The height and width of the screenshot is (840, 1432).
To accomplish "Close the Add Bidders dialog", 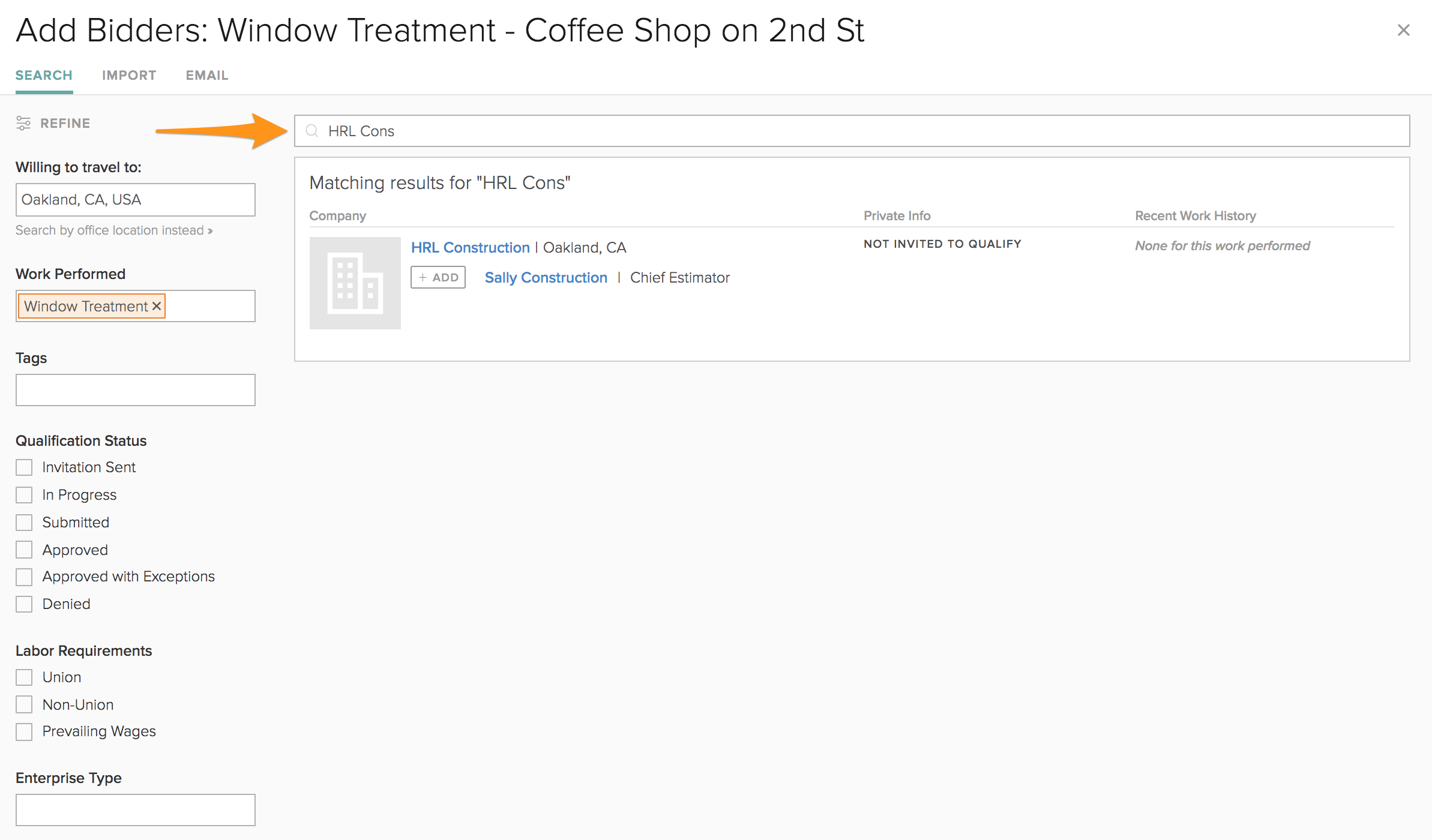I will click(x=1403, y=30).
